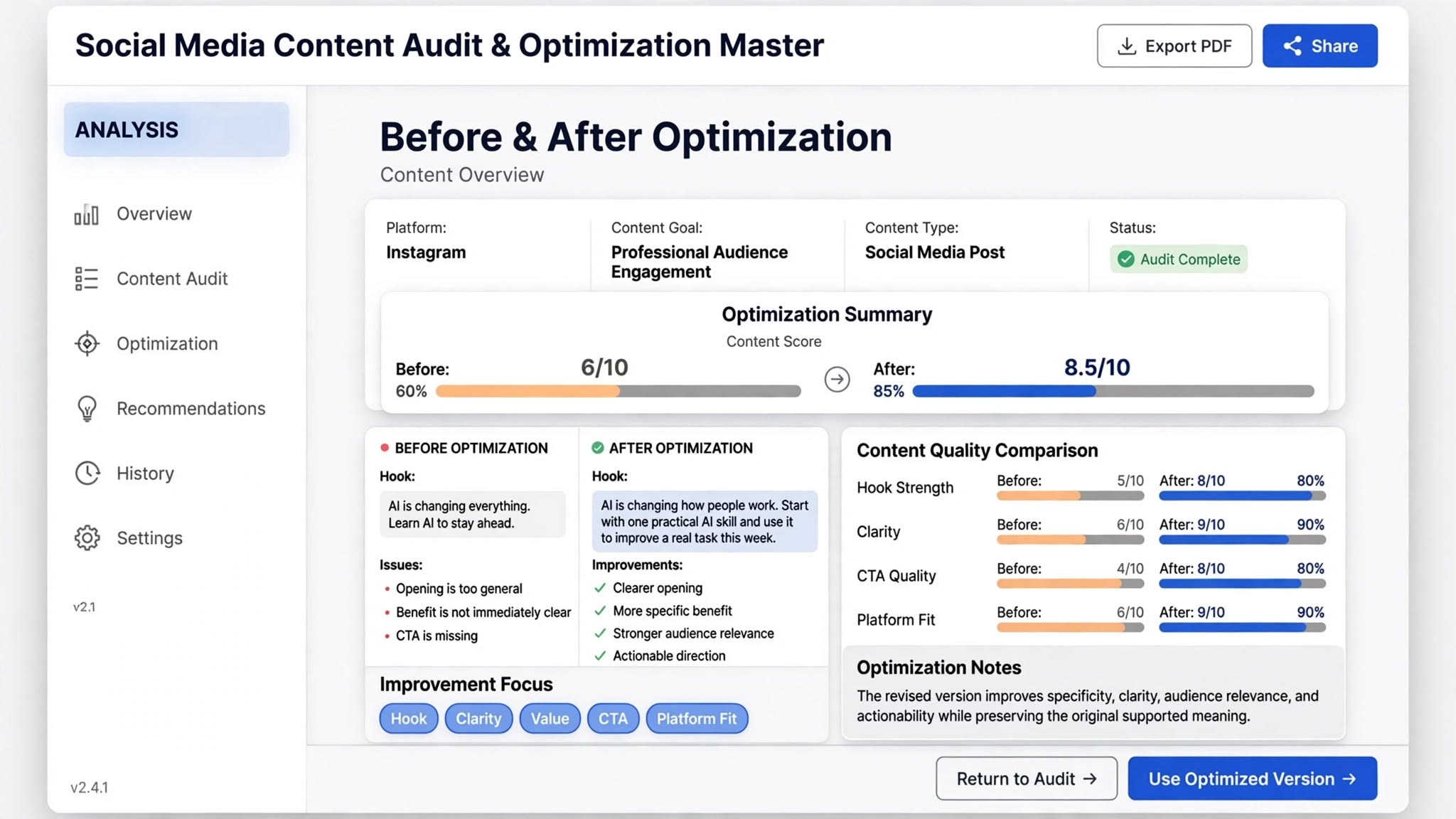
Task: Click Return to Audit button
Action: [1027, 778]
